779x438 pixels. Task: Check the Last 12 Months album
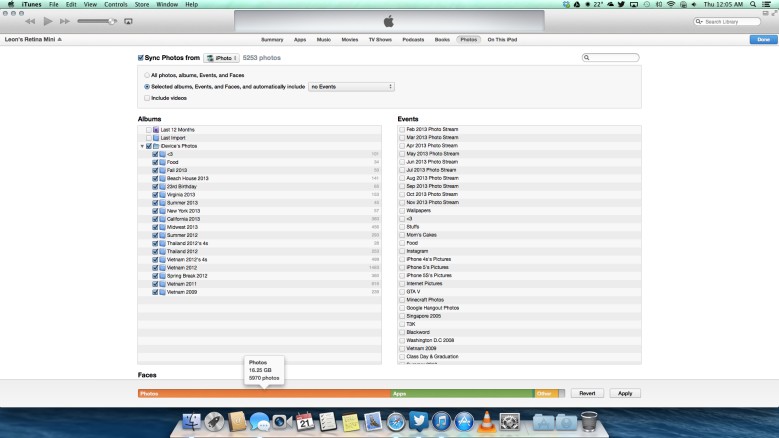pos(149,130)
